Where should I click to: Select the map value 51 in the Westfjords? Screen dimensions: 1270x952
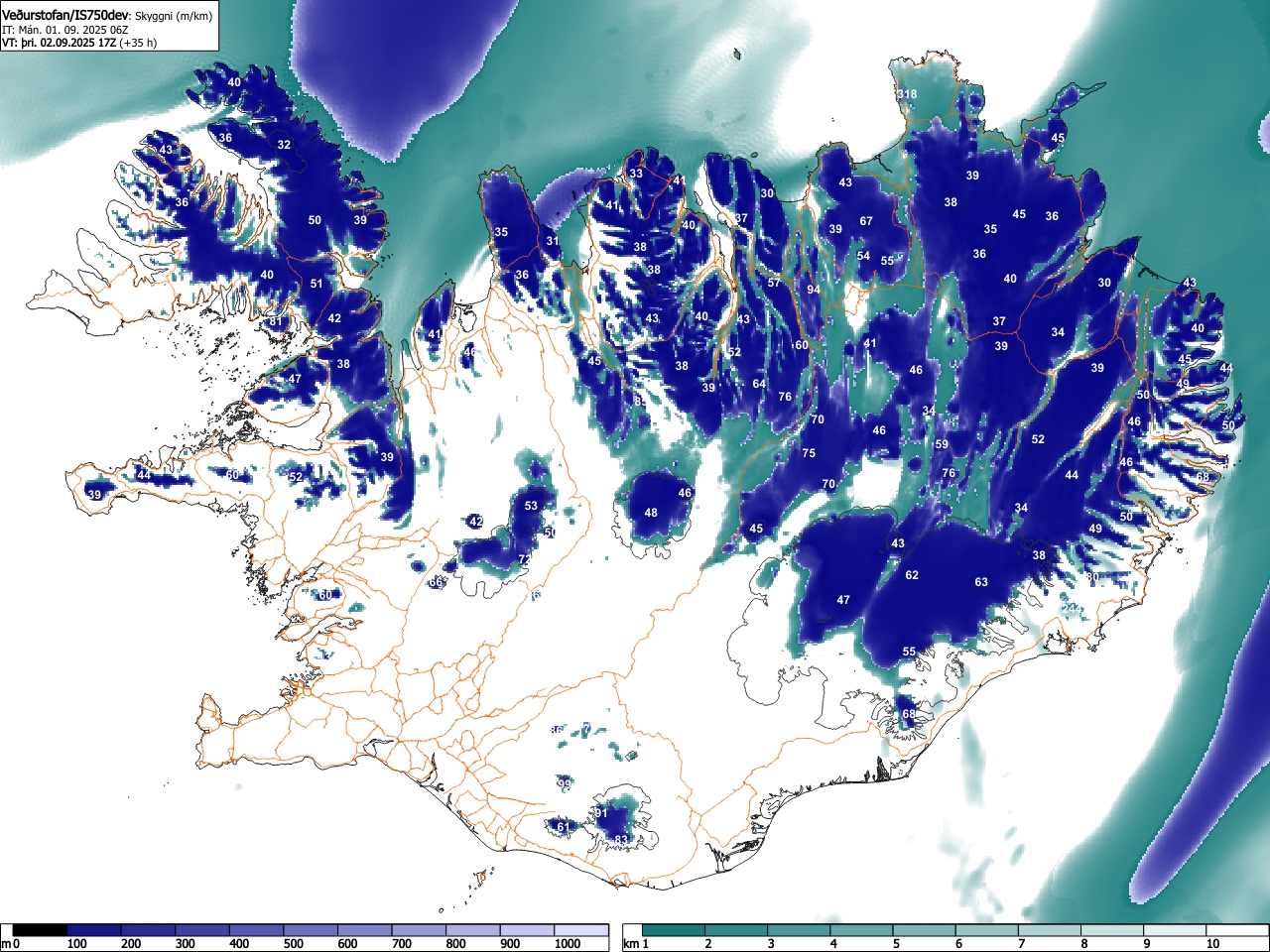(x=317, y=284)
